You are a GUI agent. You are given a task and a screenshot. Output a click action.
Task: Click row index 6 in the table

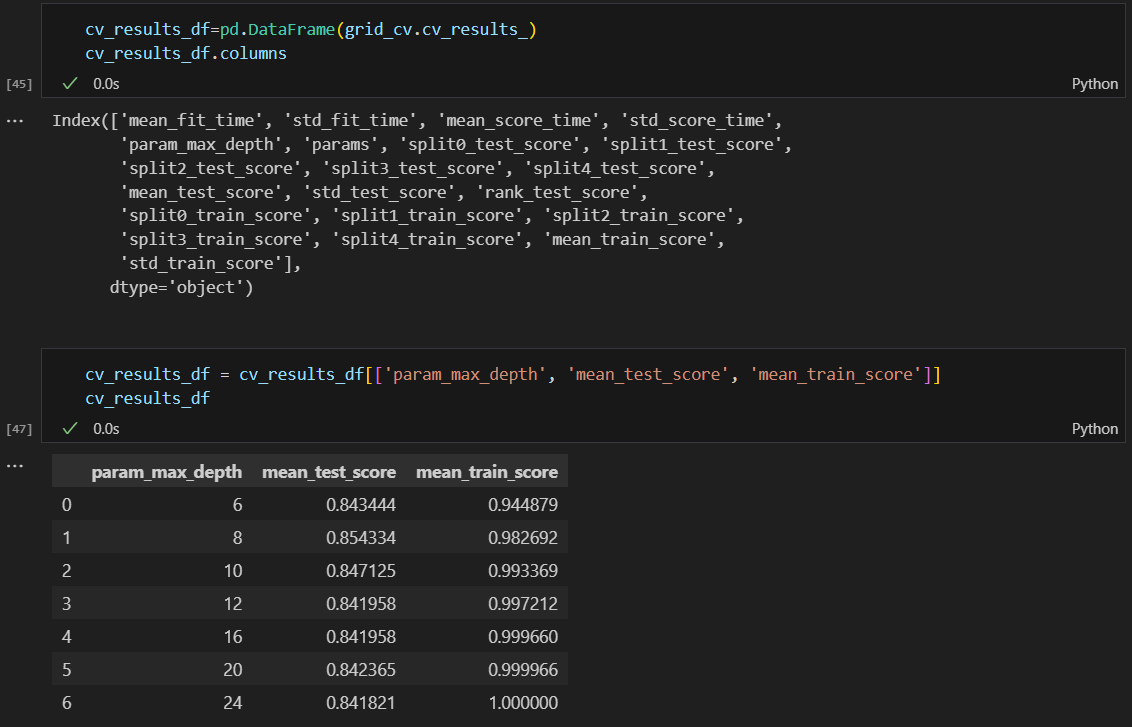[66, 702]
